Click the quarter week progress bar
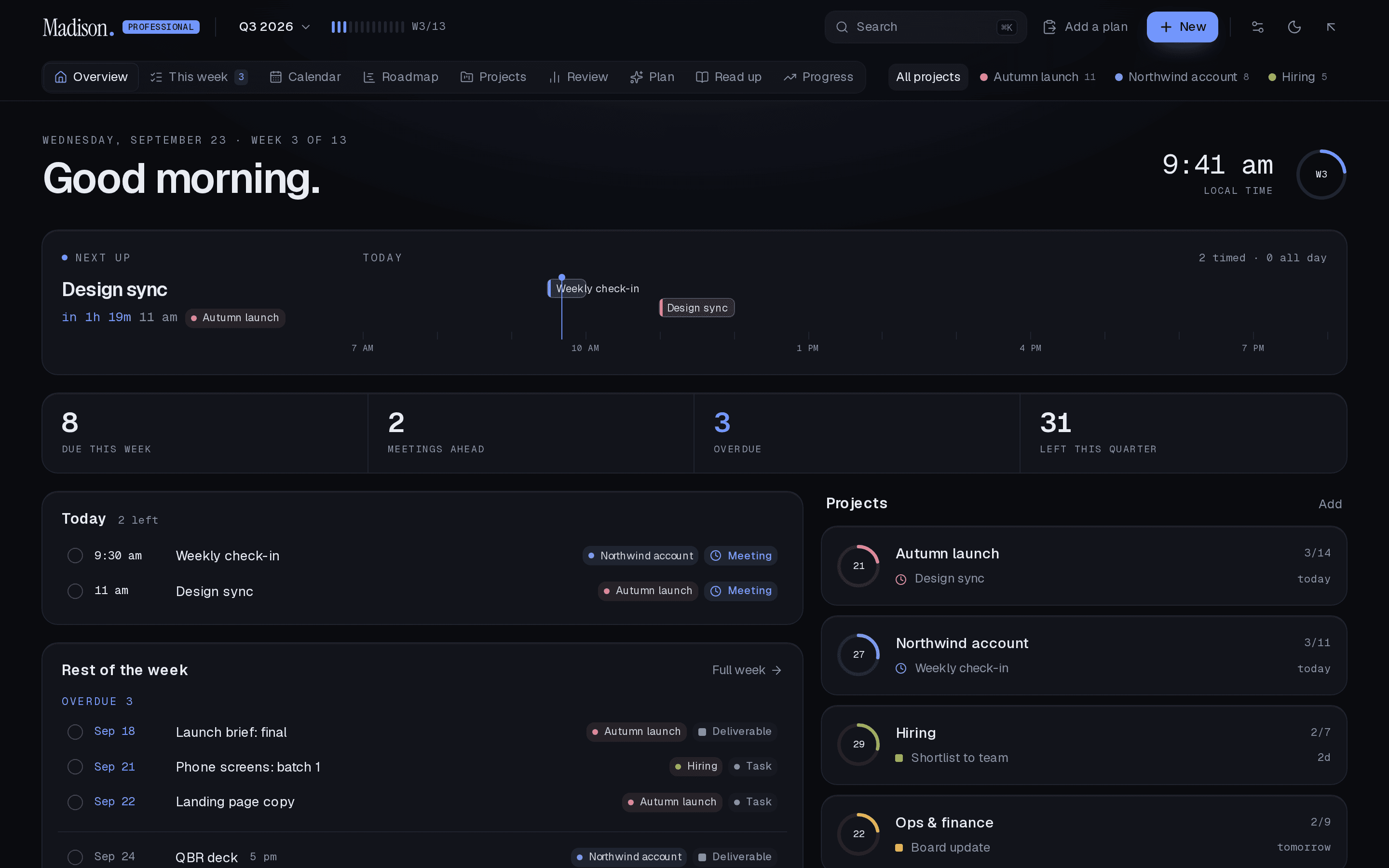The height and width of the screenshot is (868, 1389). coord(368,27)
